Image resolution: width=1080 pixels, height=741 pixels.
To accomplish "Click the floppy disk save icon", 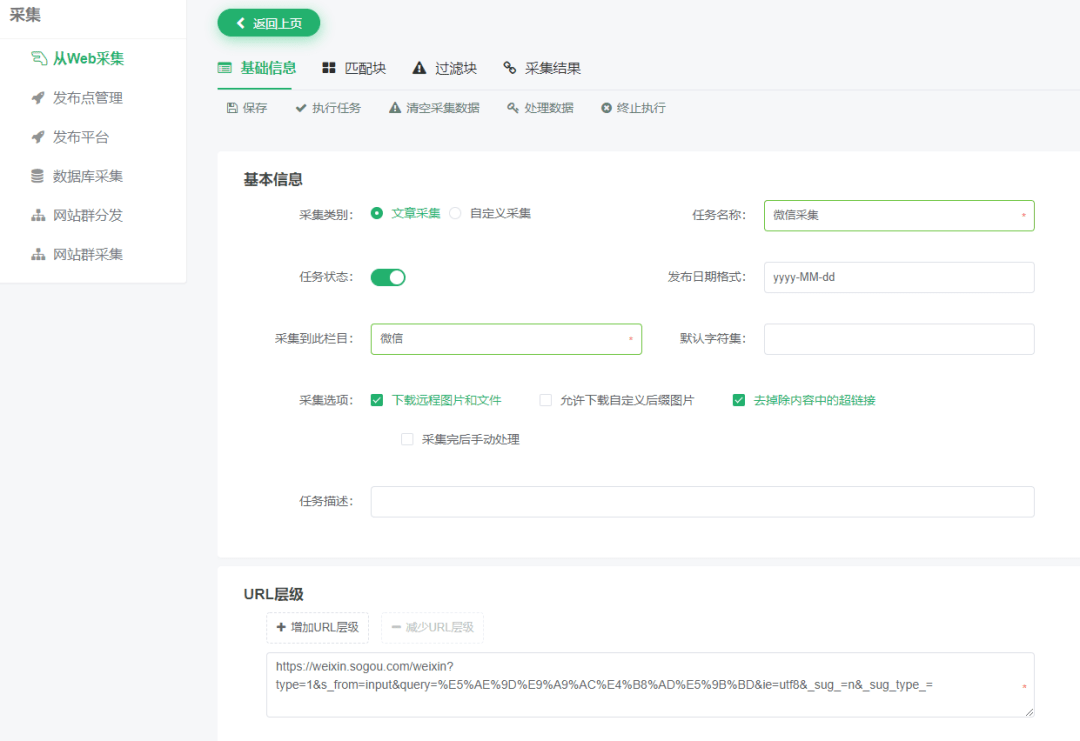I will [232, 107].
